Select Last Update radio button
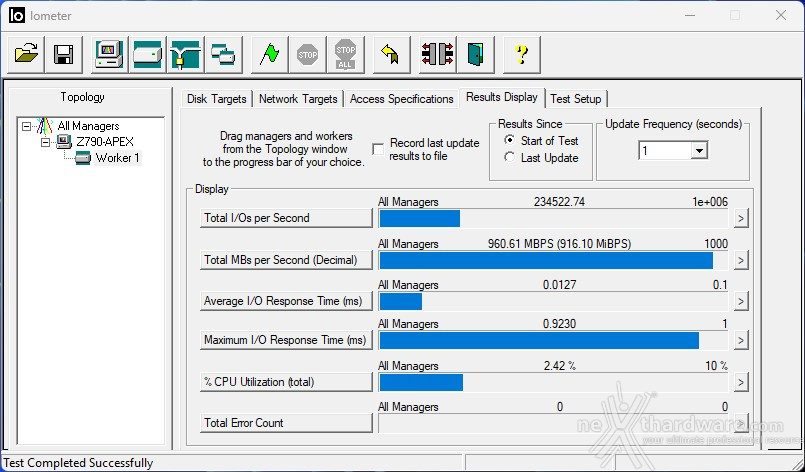Screen dimensions: 805x472 [x=509, y=157]
